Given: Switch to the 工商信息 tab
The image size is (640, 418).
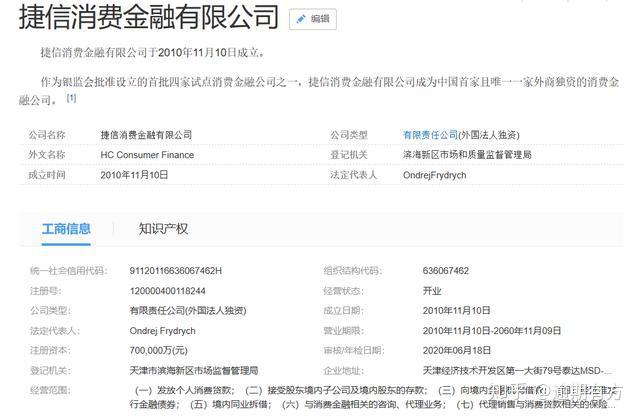Looking at the screenshot, I should tap(66, 229).
